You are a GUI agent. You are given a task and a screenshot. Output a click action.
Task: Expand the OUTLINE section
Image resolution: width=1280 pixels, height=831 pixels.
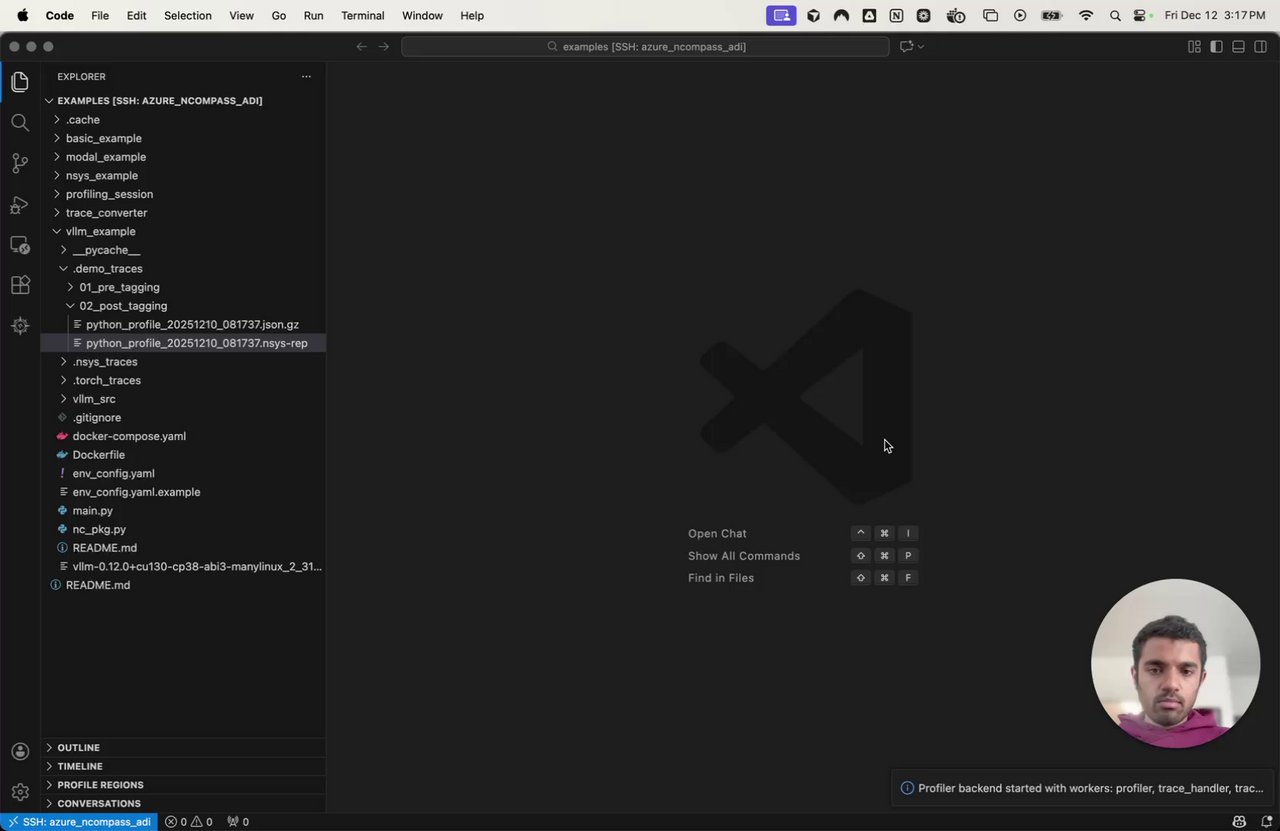click(x=183, y=748)
